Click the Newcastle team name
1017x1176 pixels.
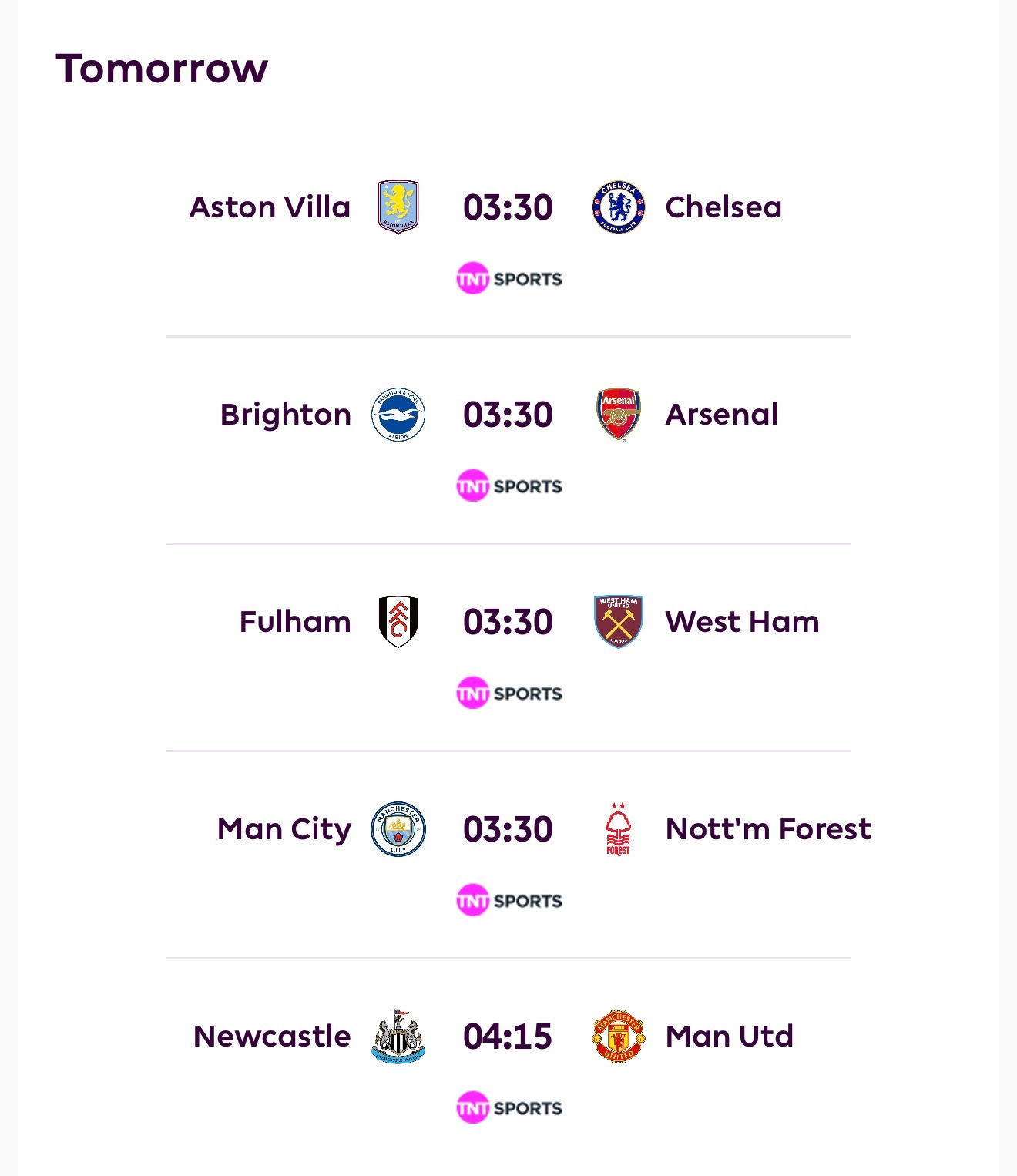272,1037
